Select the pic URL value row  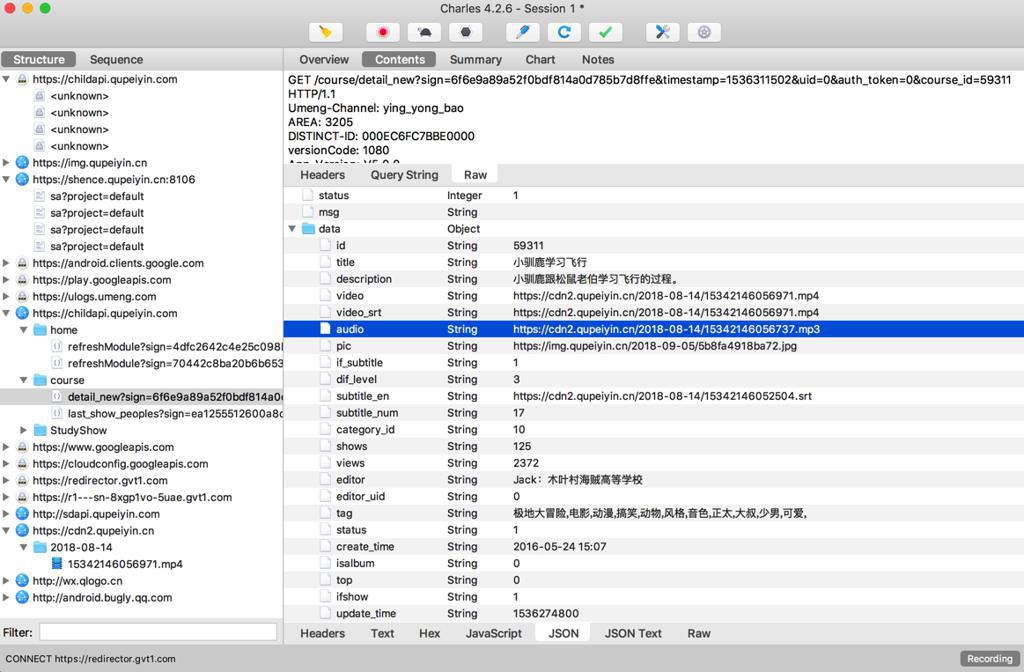coord(654,346)
